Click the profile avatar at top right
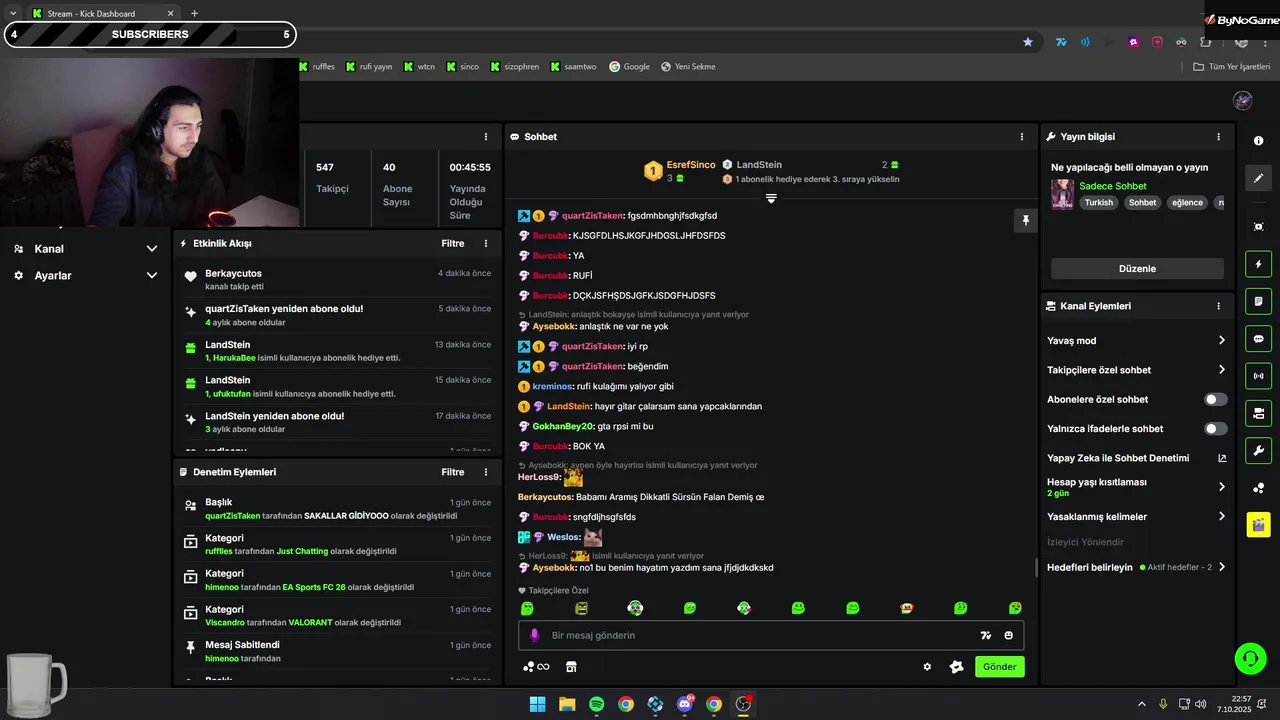The image size is (1280, 720). pos(1242,100)
